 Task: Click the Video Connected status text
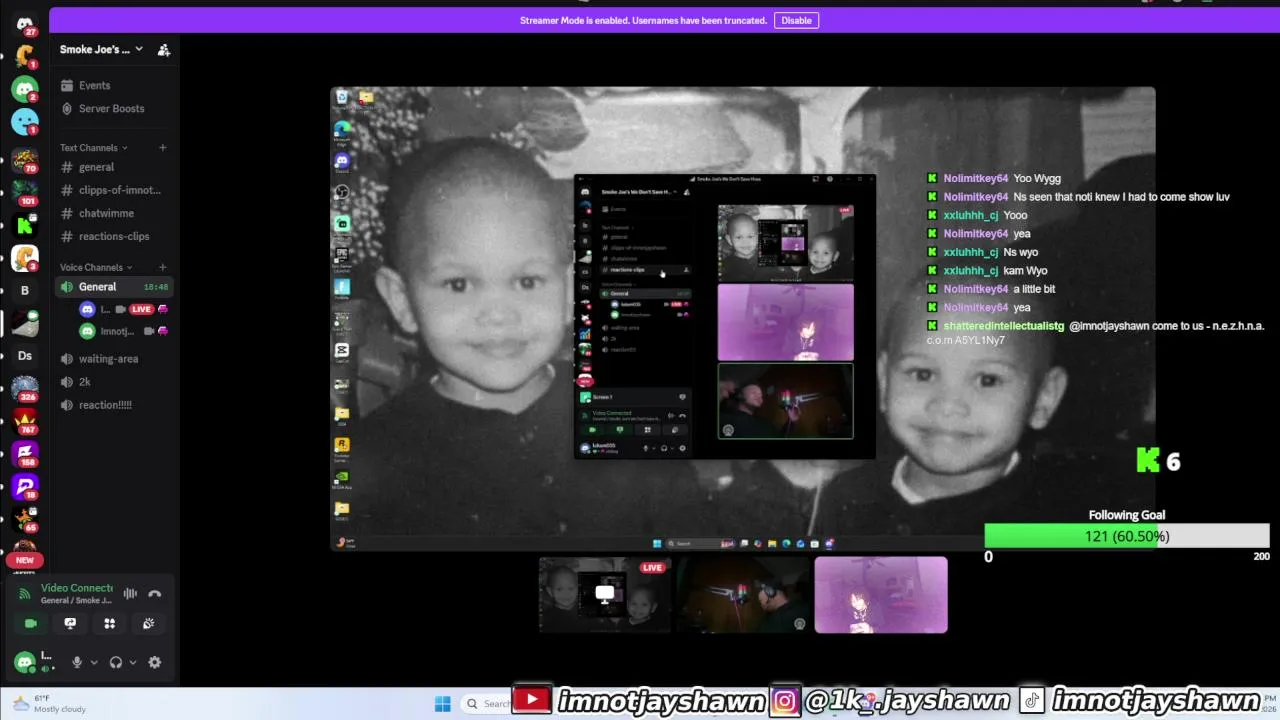(77, 588)
